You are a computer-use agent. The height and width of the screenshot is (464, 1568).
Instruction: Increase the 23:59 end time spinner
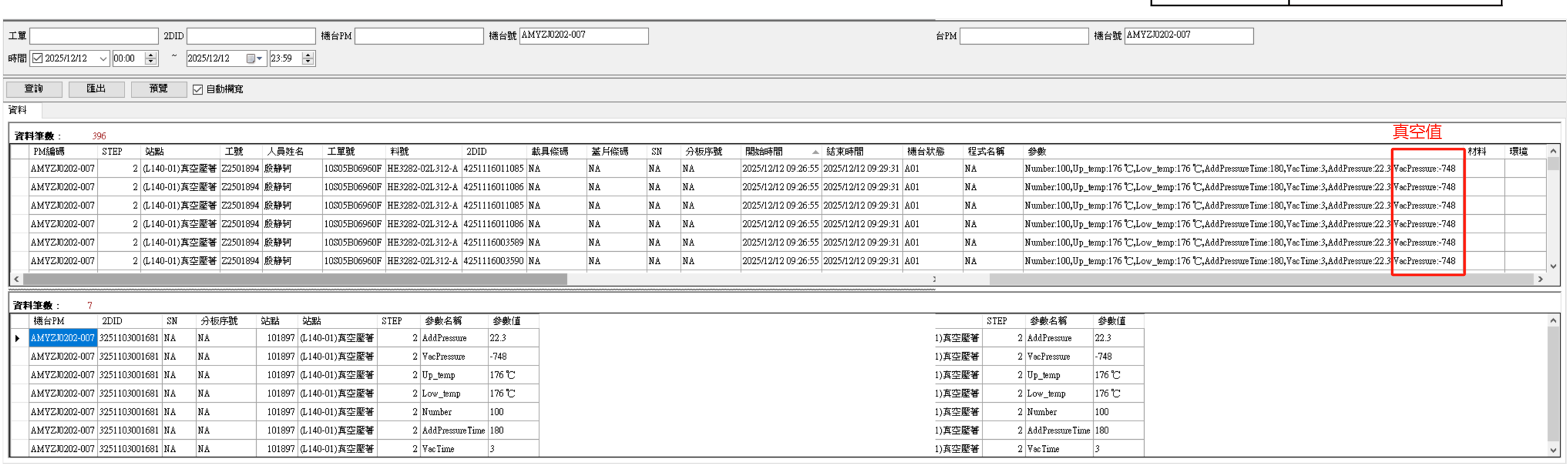click(308, 55)
